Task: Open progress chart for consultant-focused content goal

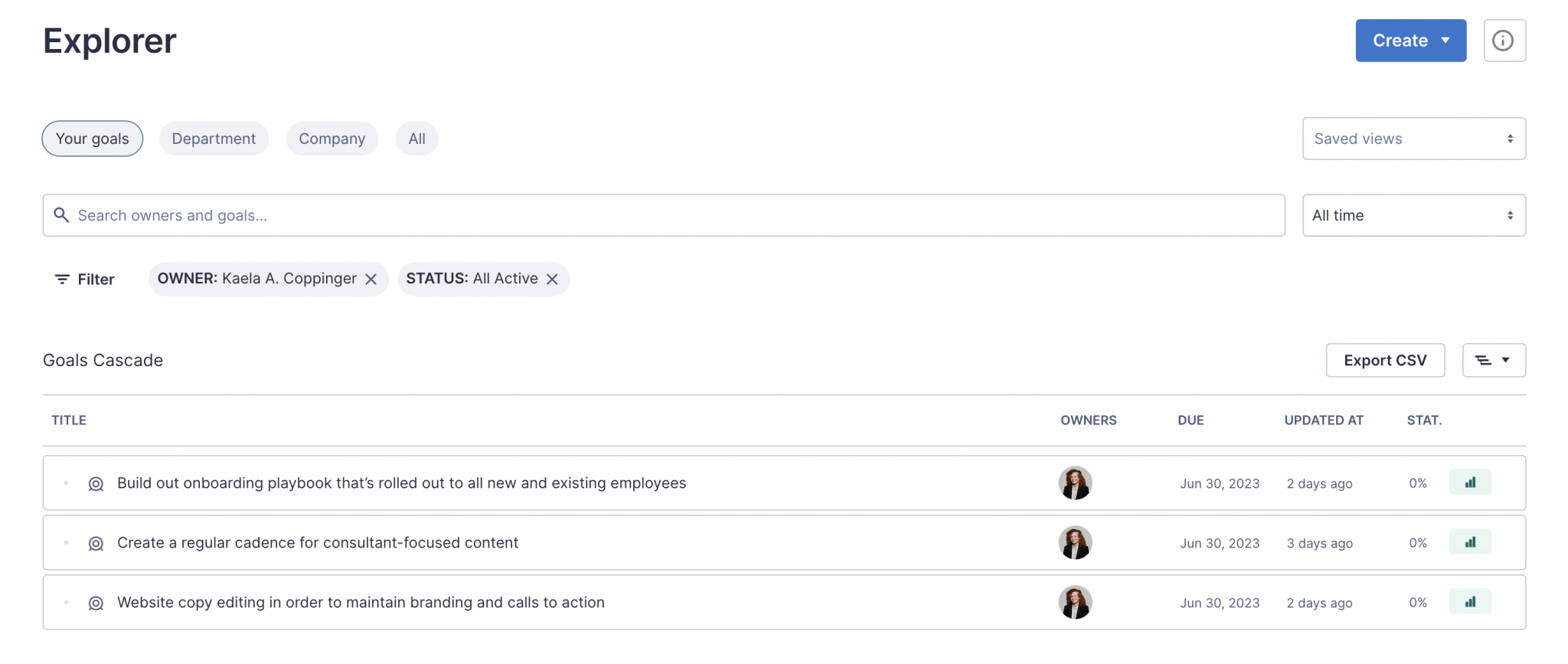Action: 1469,542
